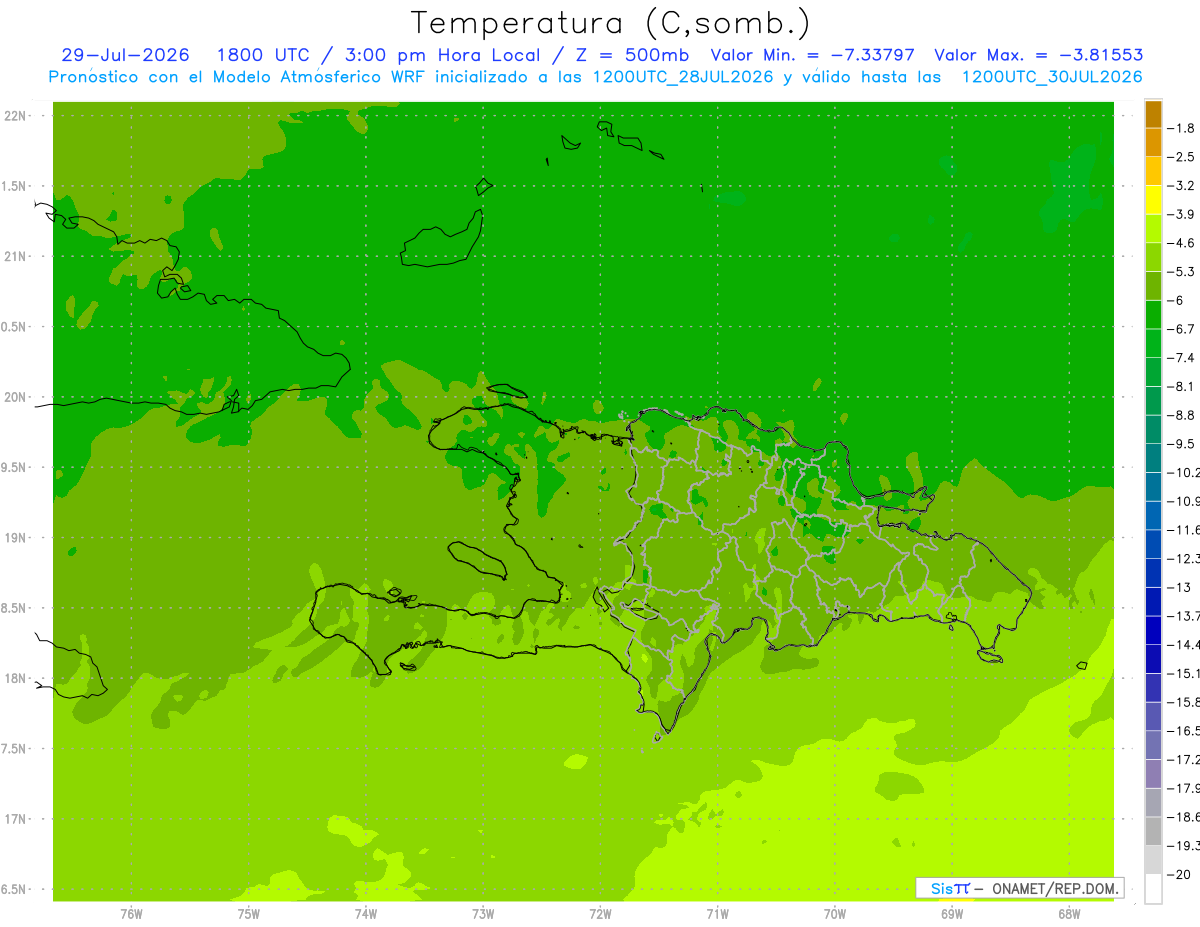Click the yellow swatch between -3.2 and -3.9
Image resolution: width=1200 pixels, height=927 pixels.
point(1153,200)
